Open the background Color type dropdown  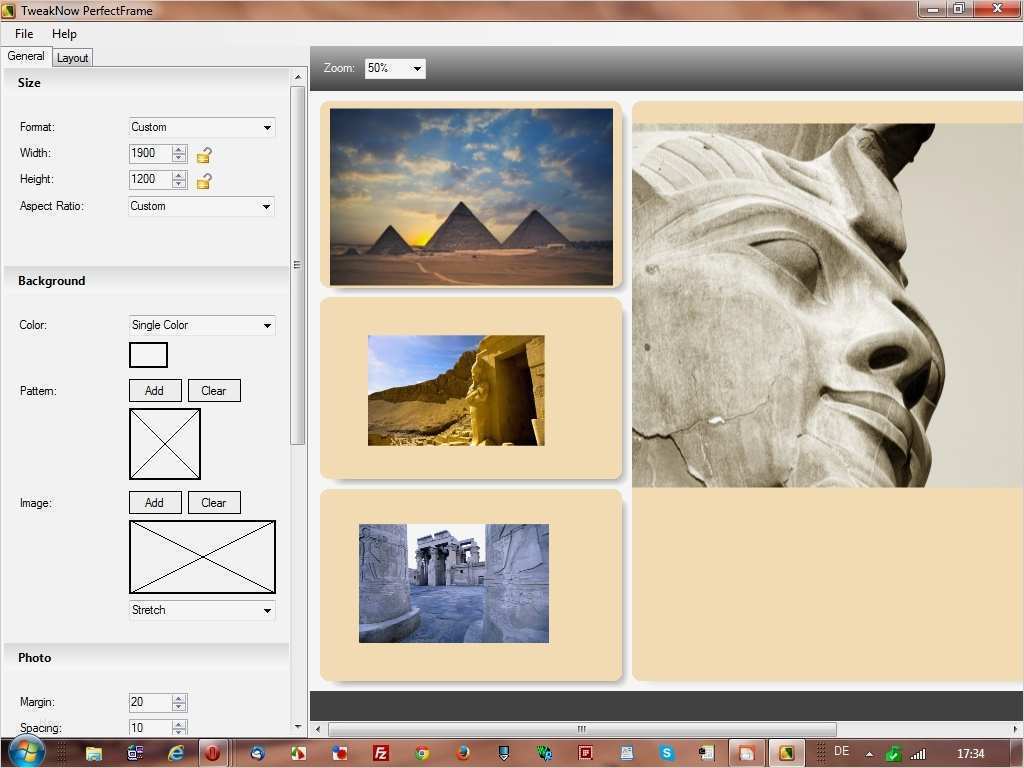tap(202, 325)
